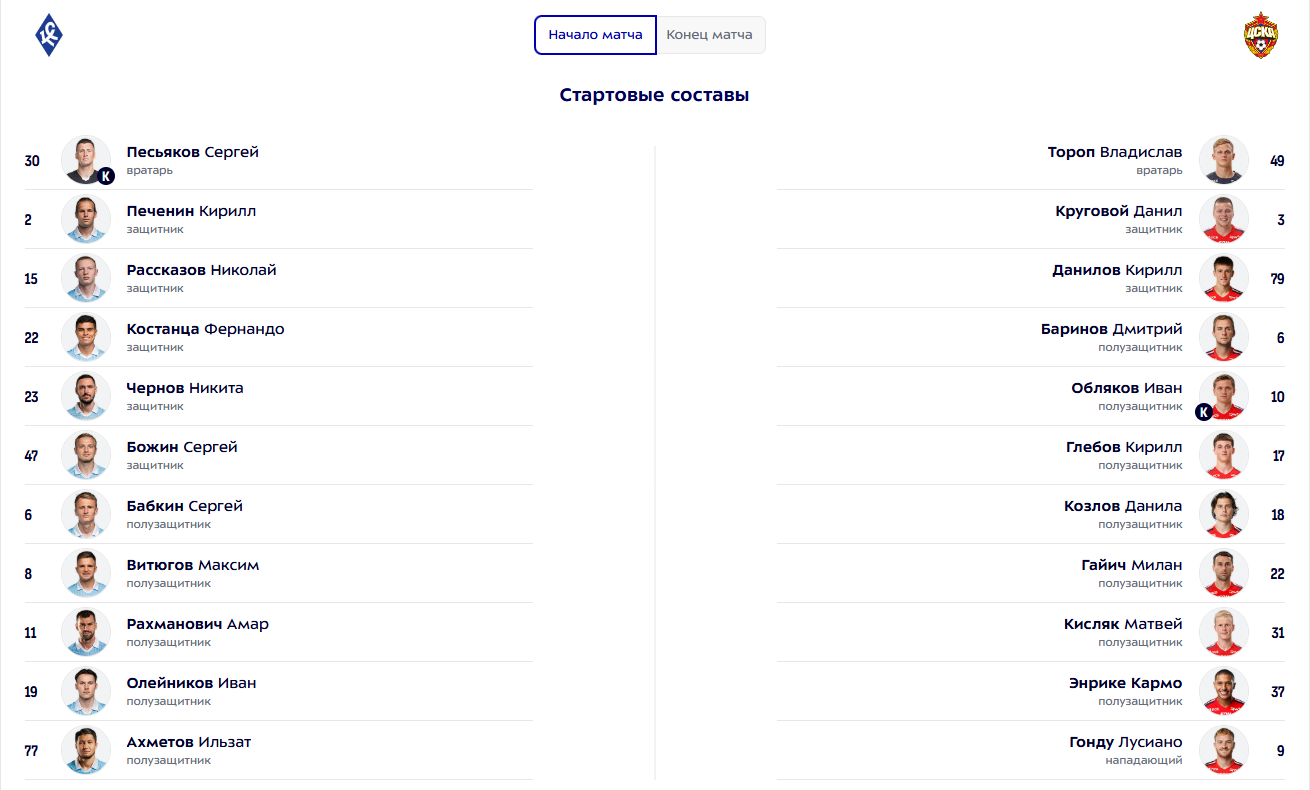Screen dimensions: 1310x790
Task: Open the Круговой Данил name link
Action: point(1118,211)
